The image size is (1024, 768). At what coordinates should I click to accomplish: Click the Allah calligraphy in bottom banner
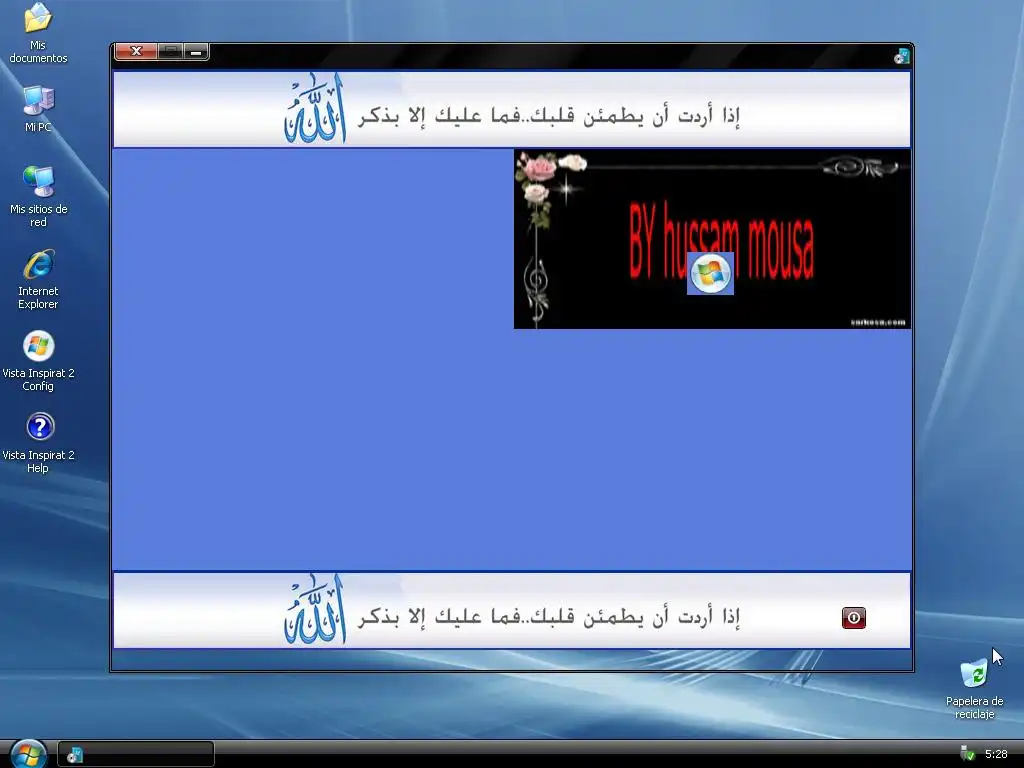315,610
